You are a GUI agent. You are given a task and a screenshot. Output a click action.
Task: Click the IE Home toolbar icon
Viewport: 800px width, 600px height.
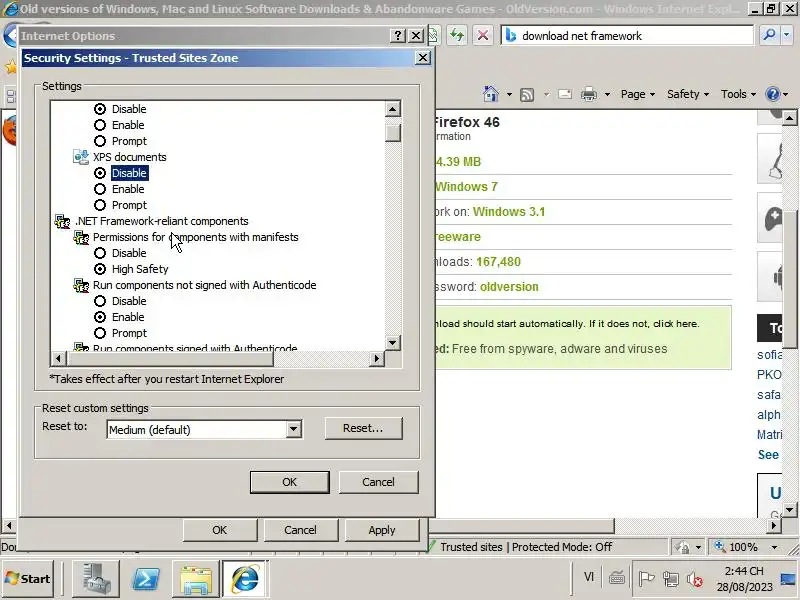point(491,94)
